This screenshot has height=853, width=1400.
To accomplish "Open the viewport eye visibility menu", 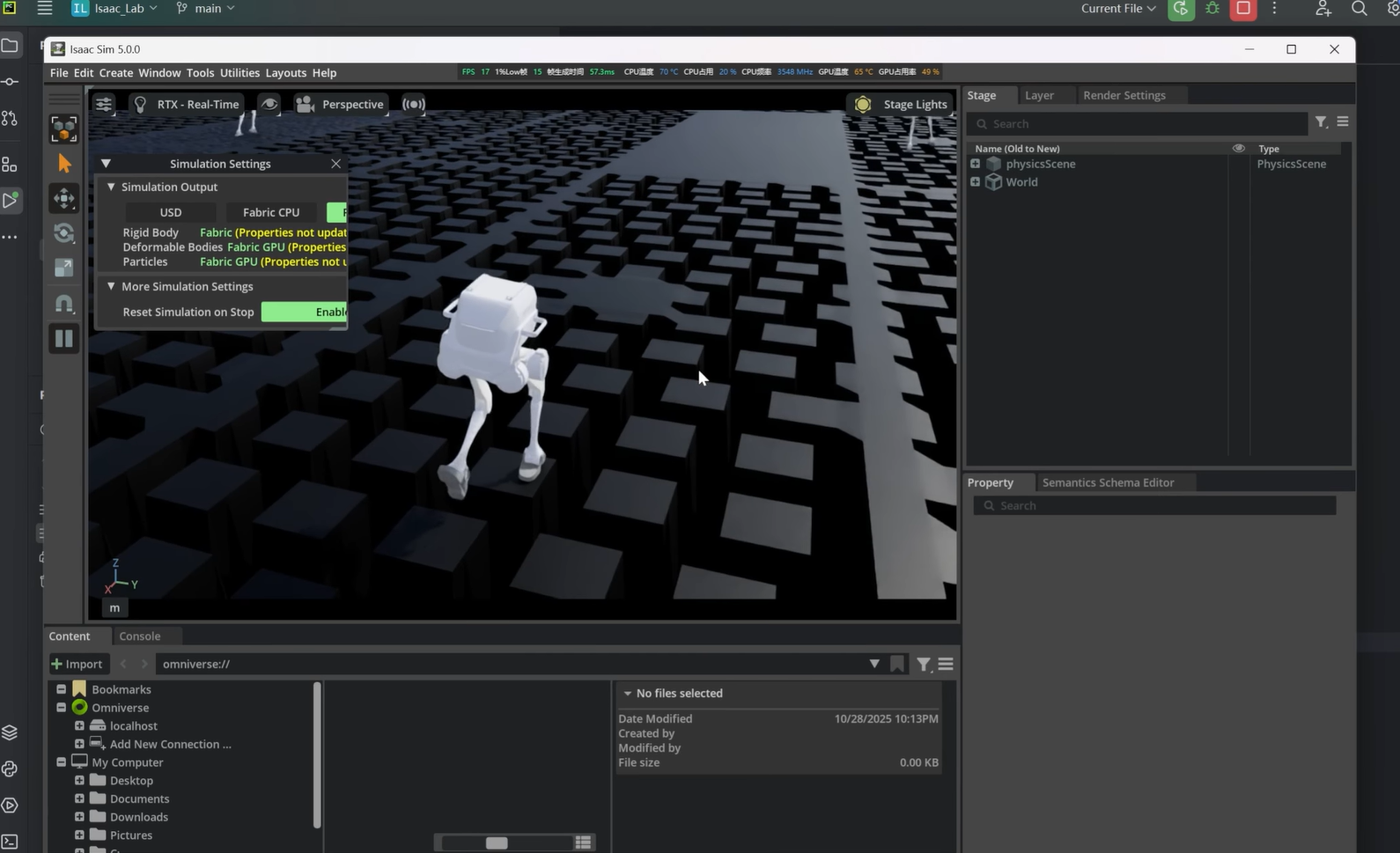I will (x=269, y=104).
